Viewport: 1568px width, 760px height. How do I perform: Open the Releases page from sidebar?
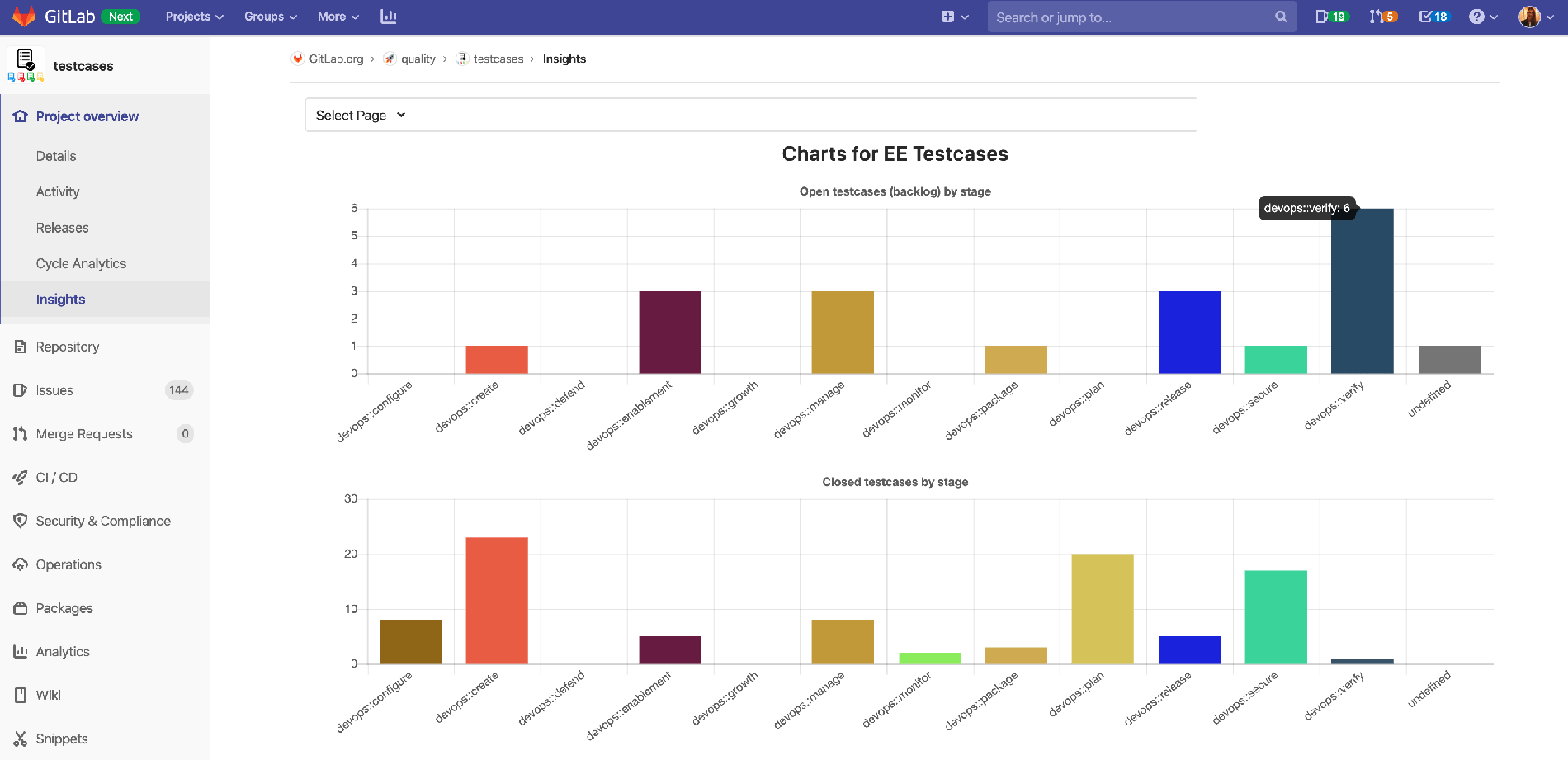[62, 228]
